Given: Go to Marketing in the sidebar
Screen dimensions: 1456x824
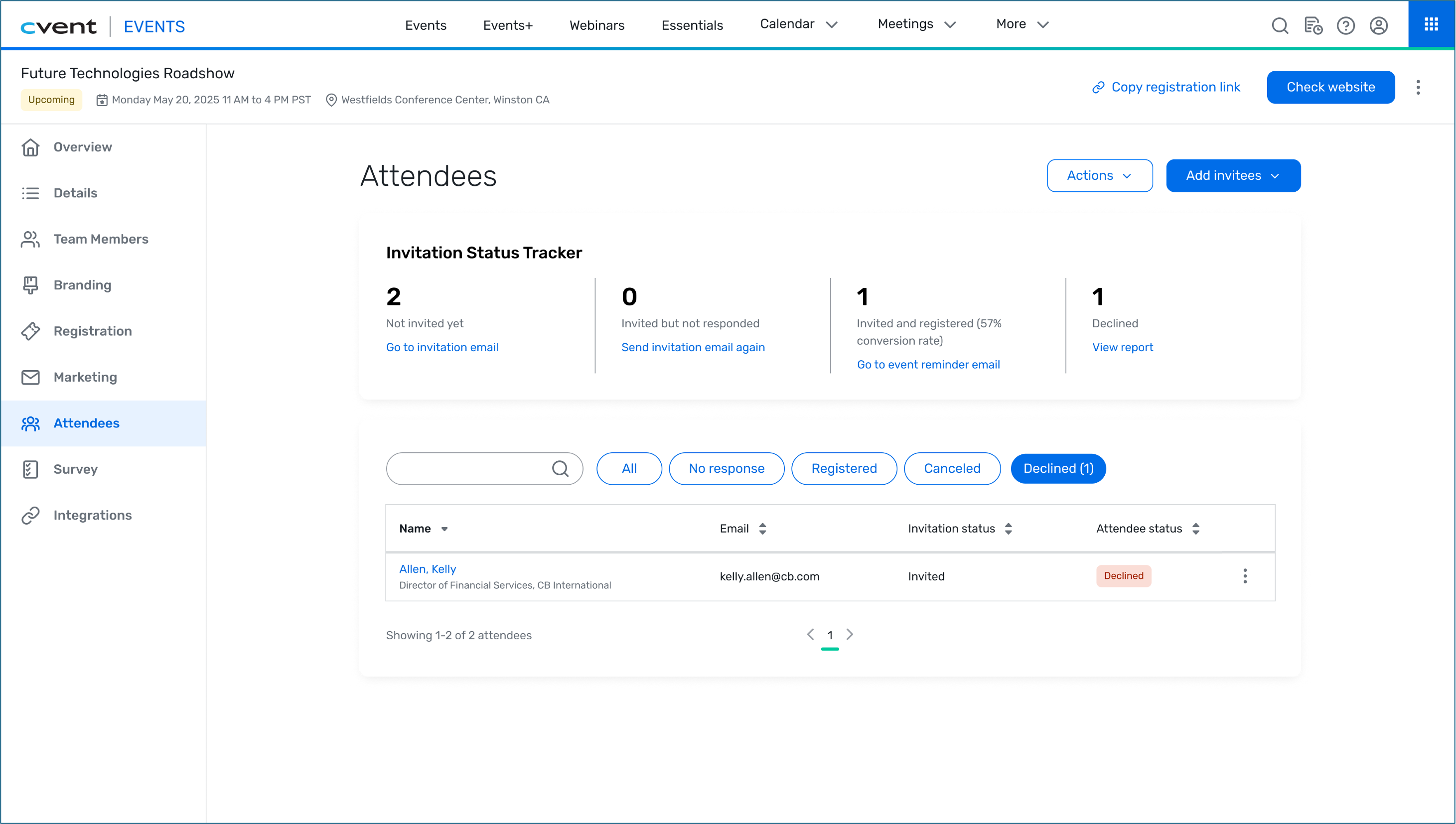Looking at the screenshot, I should [x=85, y=377].
